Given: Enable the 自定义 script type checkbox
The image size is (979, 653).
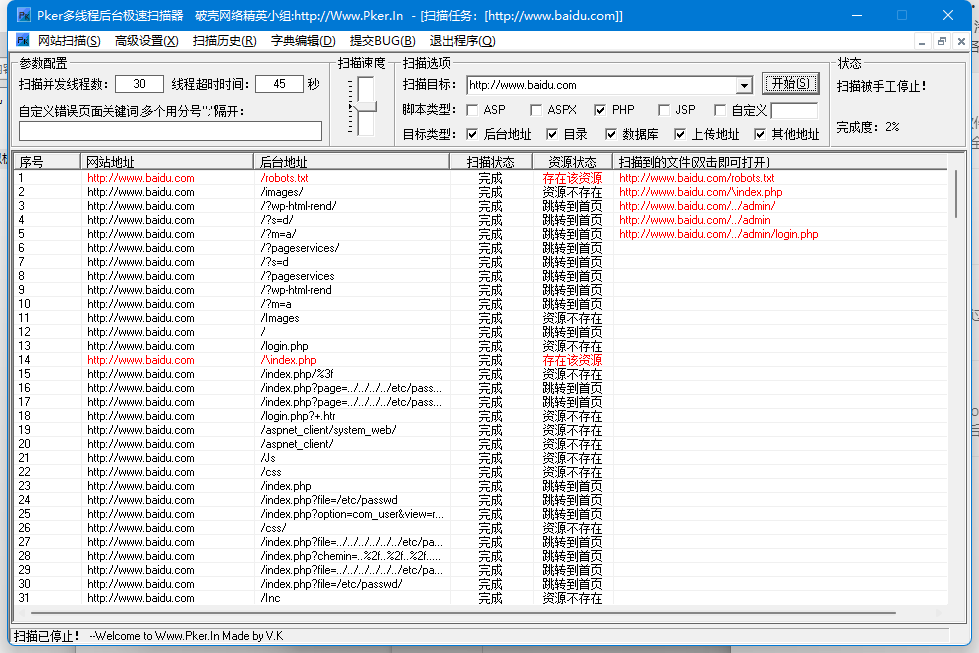Looking at the screenshot, I should [720, 110].
